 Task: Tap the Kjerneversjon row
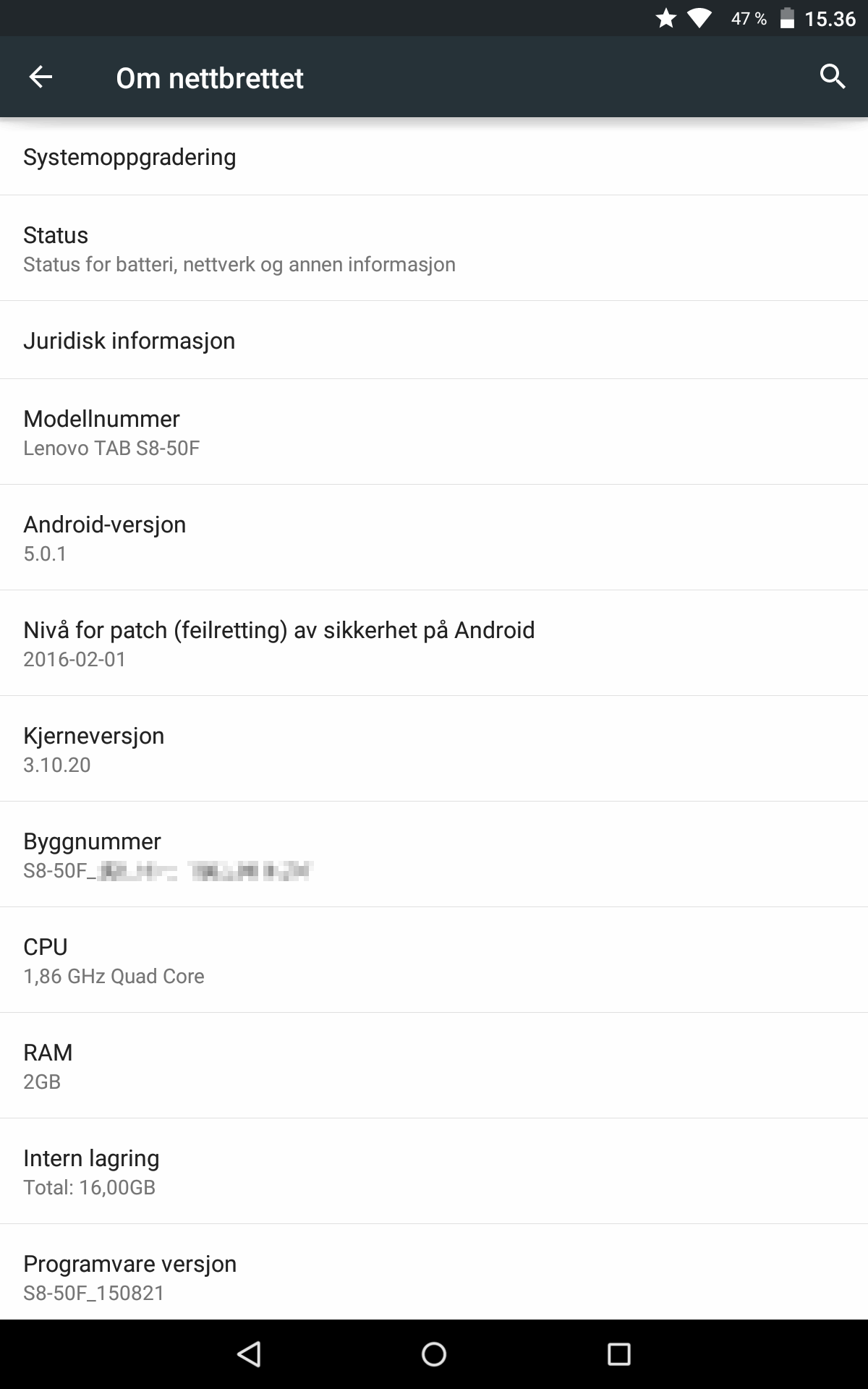coord(434,749)
